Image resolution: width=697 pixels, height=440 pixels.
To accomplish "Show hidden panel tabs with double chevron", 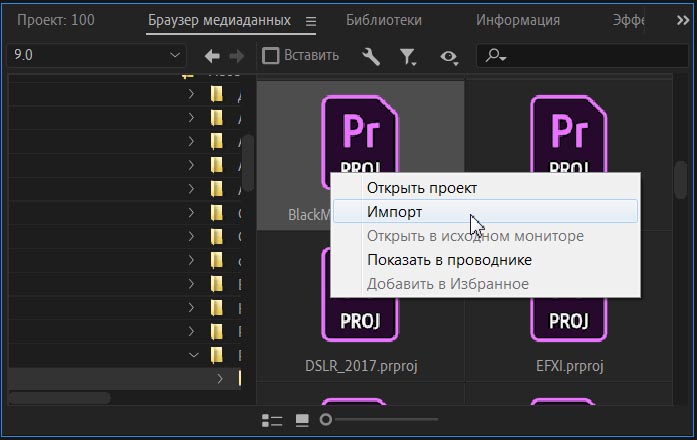I will coord(683,20).
